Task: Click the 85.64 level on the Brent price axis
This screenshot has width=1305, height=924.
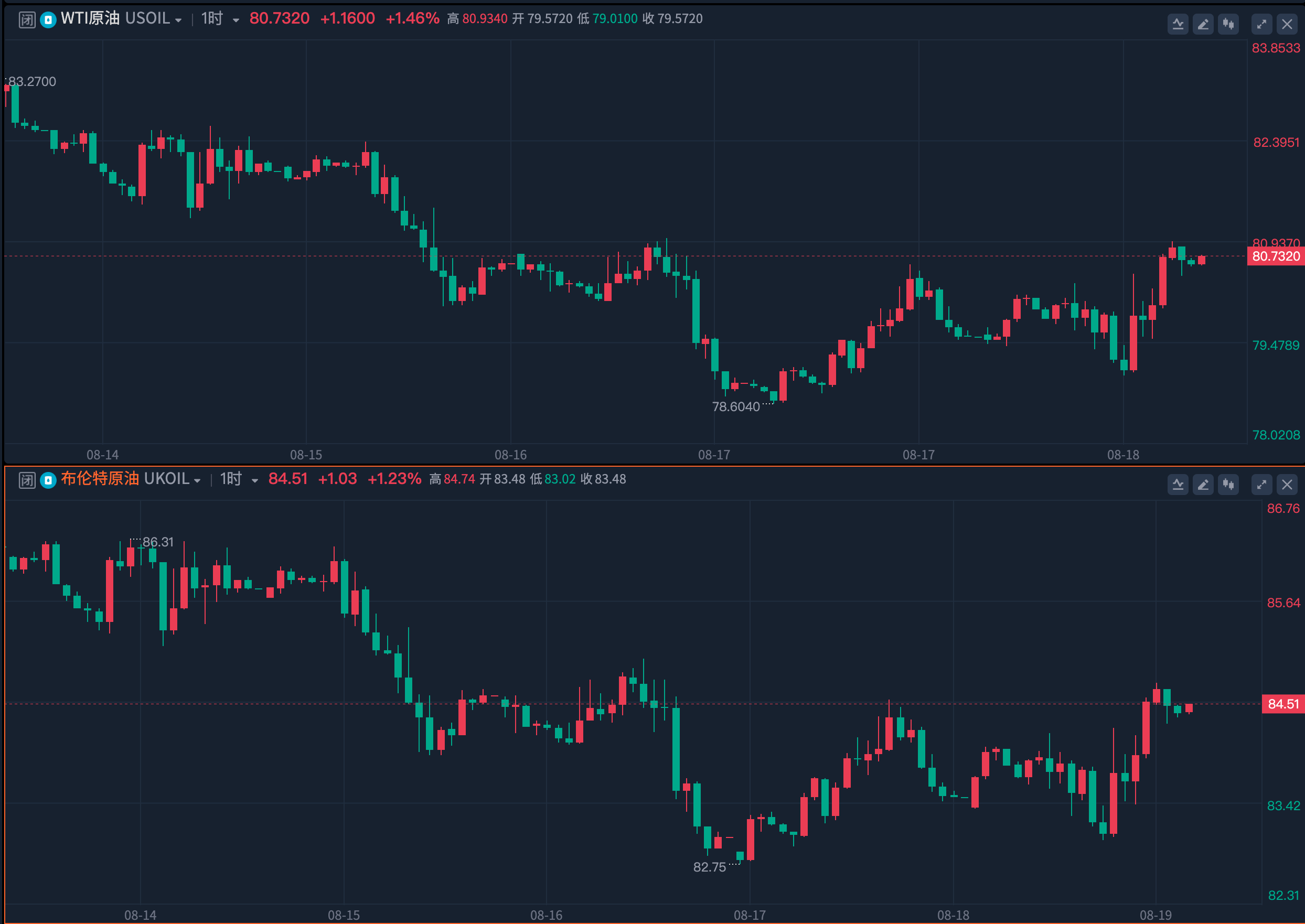Action: 1283,603
